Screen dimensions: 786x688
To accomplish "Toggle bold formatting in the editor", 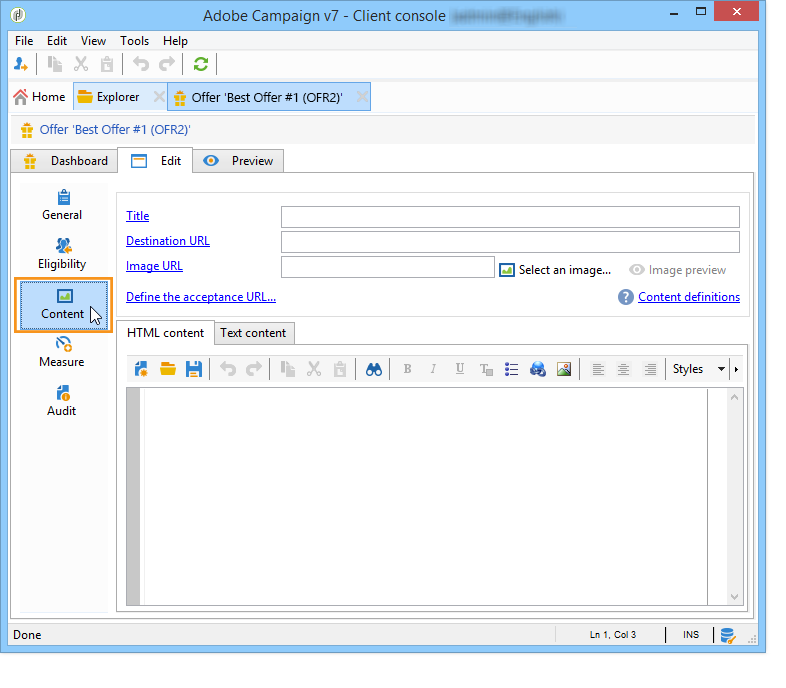I will [408, 369].
